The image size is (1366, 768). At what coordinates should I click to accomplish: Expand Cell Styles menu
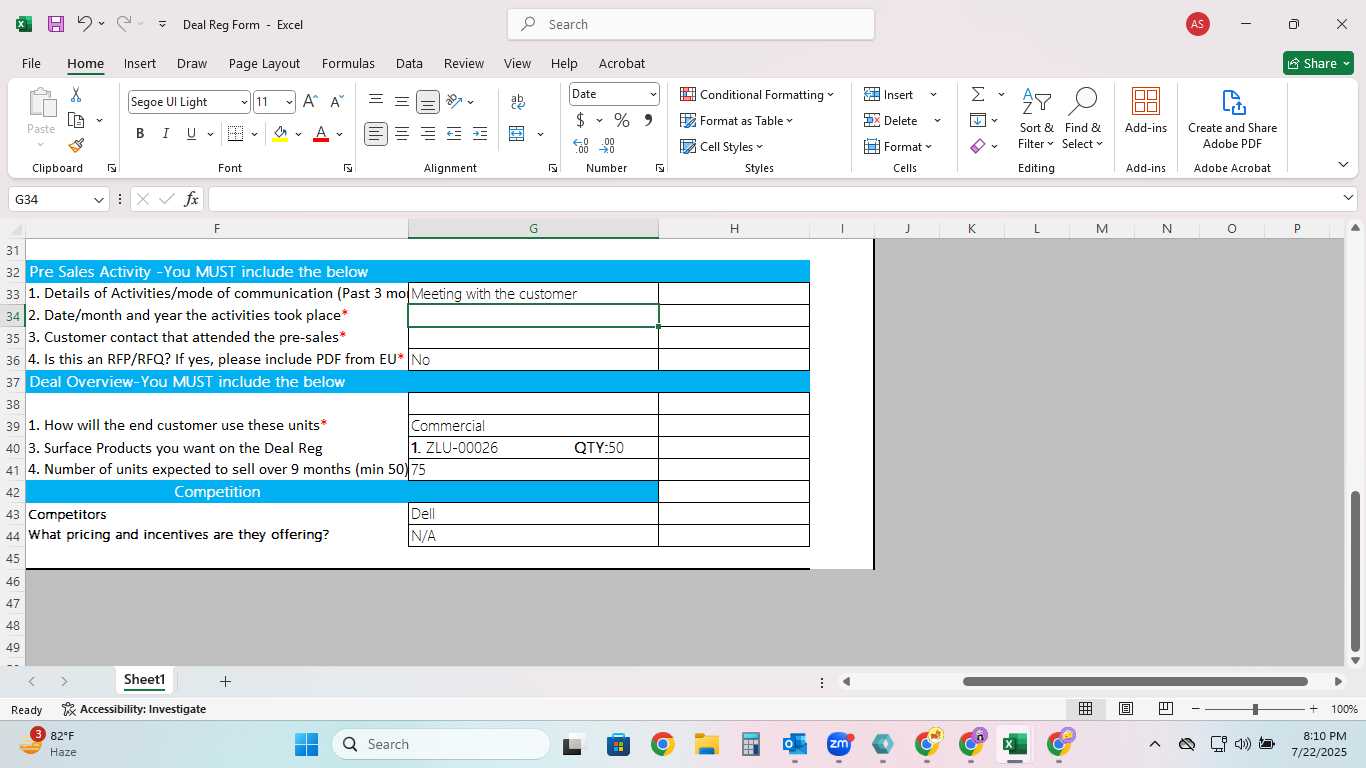(x=721, y=147)
